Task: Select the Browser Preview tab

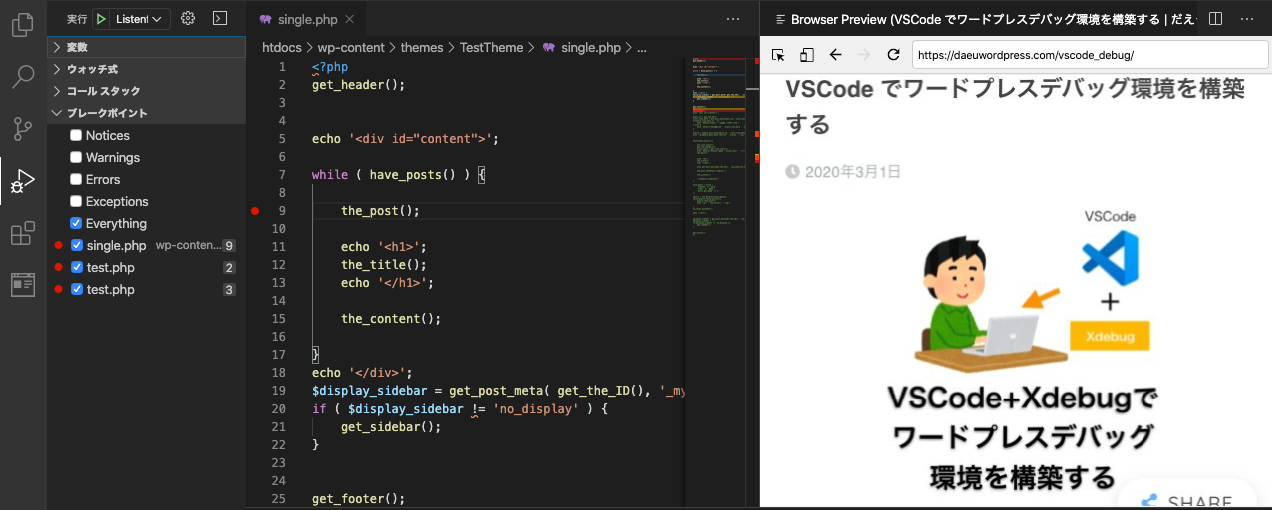Action: click(982, 19)
